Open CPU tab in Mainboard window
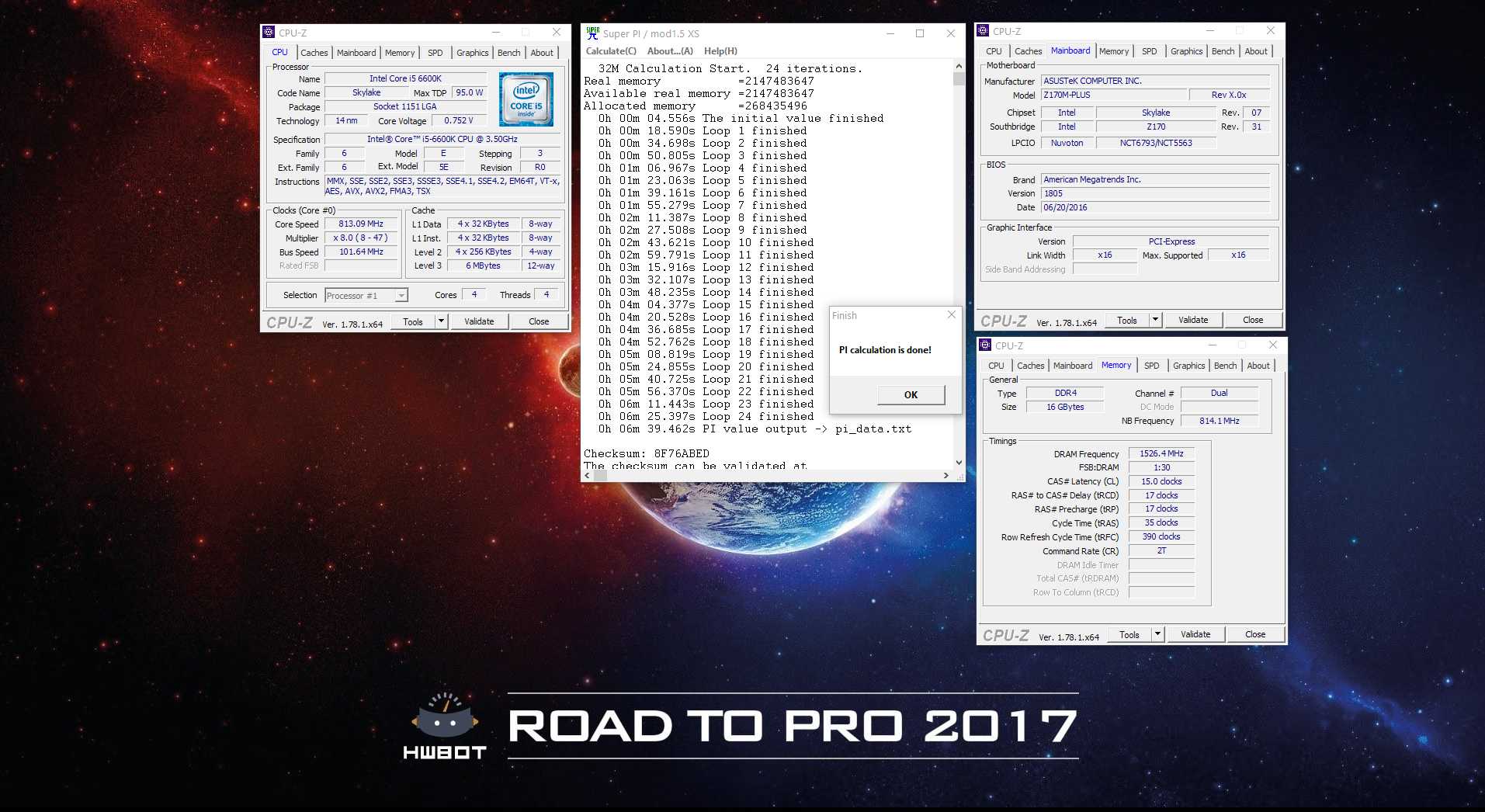Image resolution: width=1485 pixels, height=812 pixels. [994, 51]
